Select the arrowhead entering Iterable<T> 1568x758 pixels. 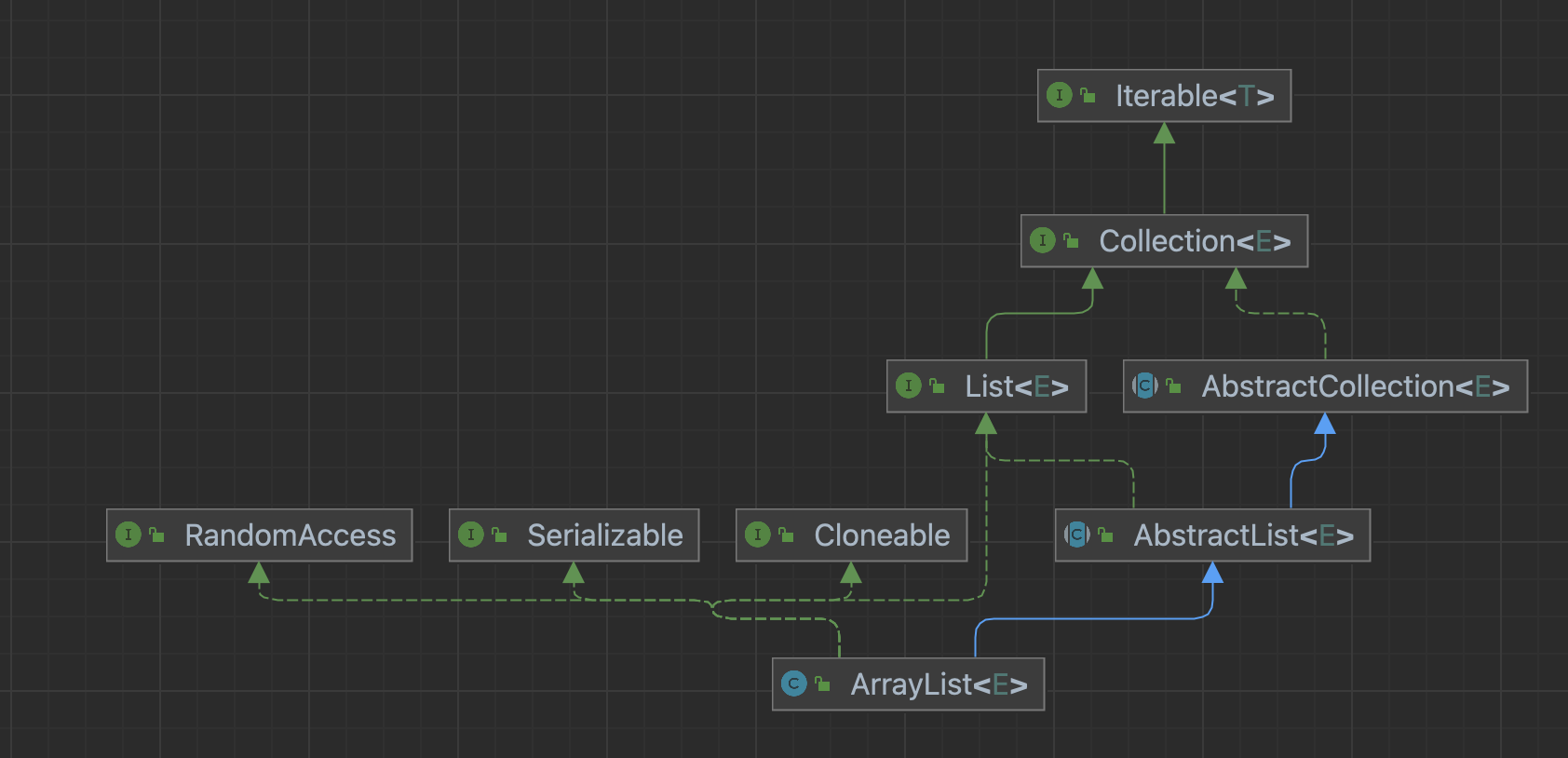pyautogui.click(x=1164, y=133)
